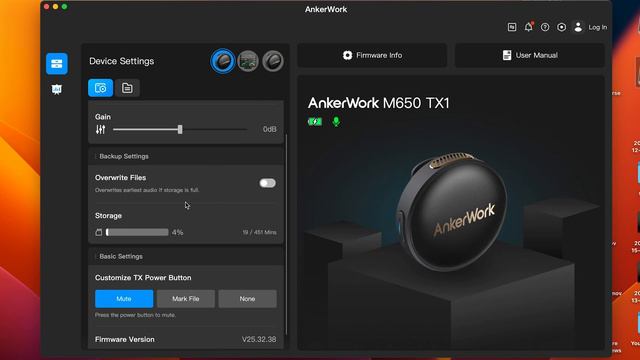
Task: Open the help question mark icon
Action: [545, 27]
